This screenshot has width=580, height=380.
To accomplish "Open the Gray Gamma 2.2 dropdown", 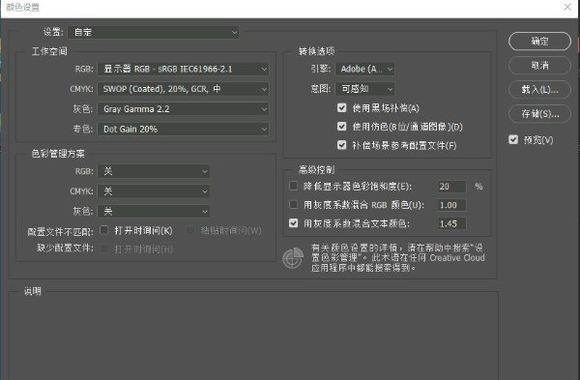I will point(183,109).
